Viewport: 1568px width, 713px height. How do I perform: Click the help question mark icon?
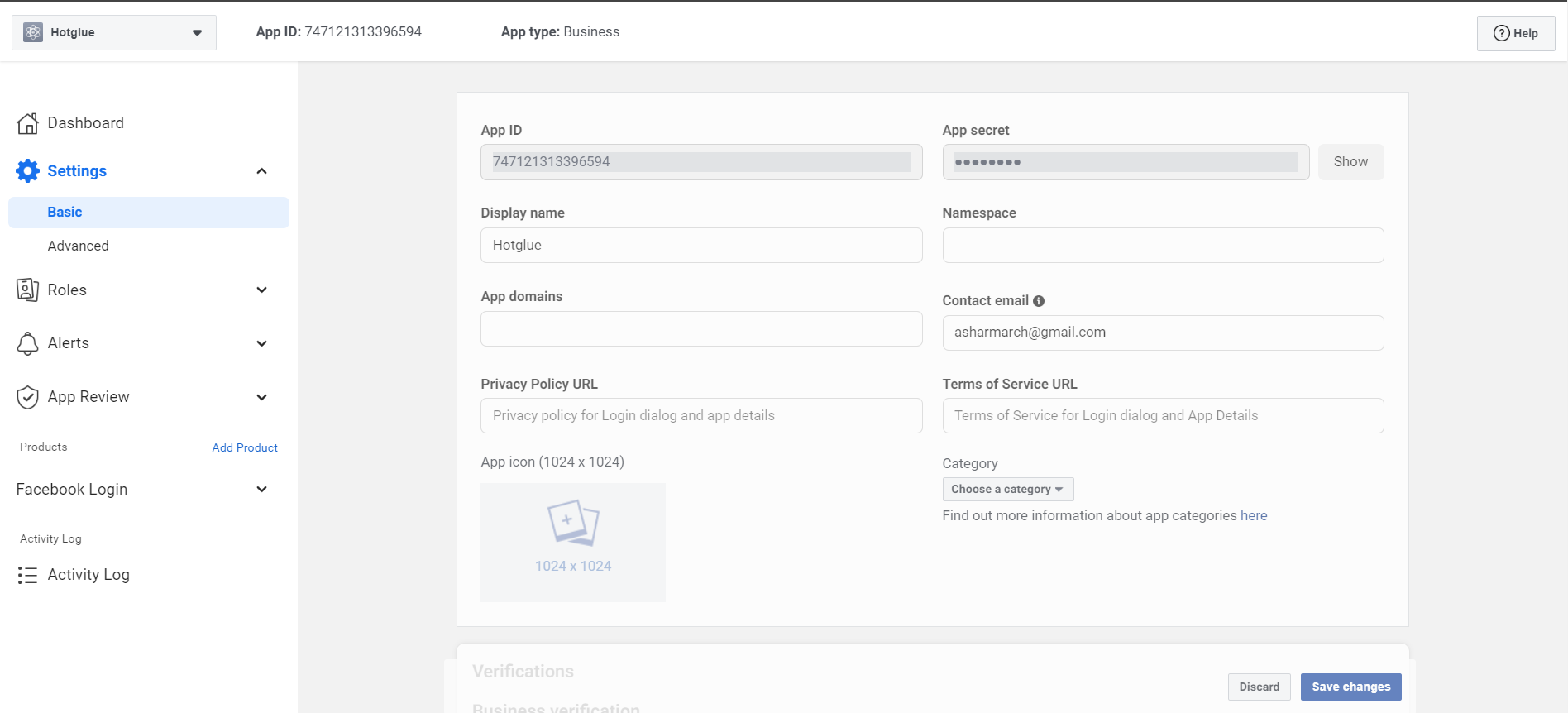[x=1501, y=33]
